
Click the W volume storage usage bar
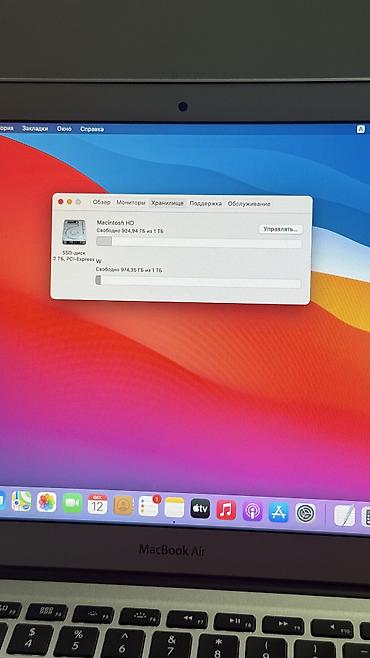pyautogui.click(x=198, y=282)
